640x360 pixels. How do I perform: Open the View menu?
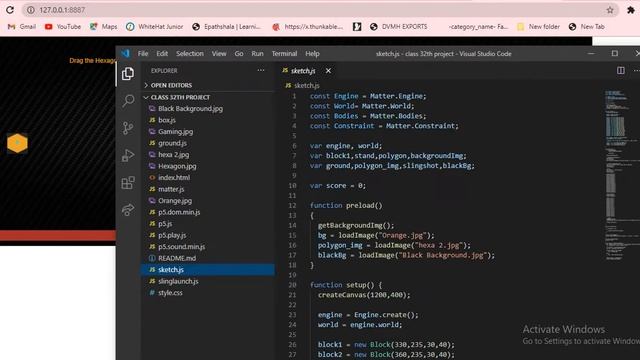(219, 53)
